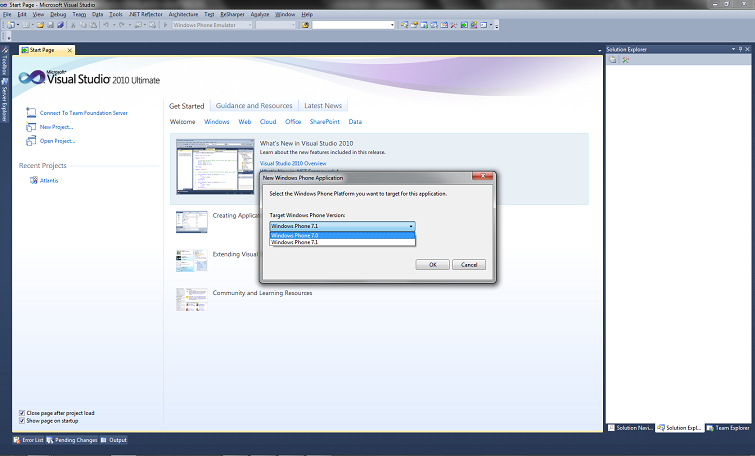Click the Open Project... link
The width and height of the screenshot is (755, 456).
click(x=57, y=141)
